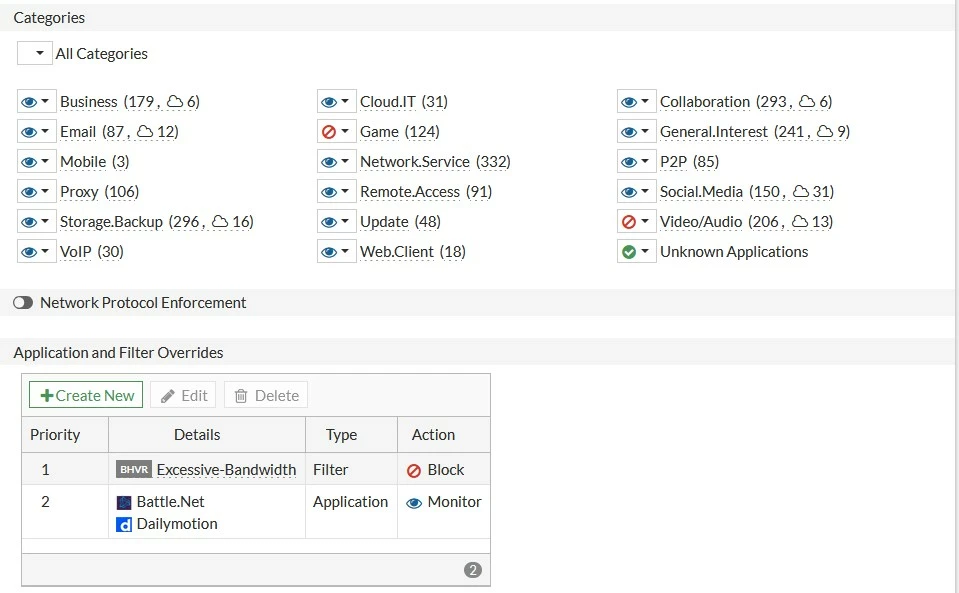This screenshot has width=959, height=593.
Task: Click the Business category label
Action: (89, 101)
